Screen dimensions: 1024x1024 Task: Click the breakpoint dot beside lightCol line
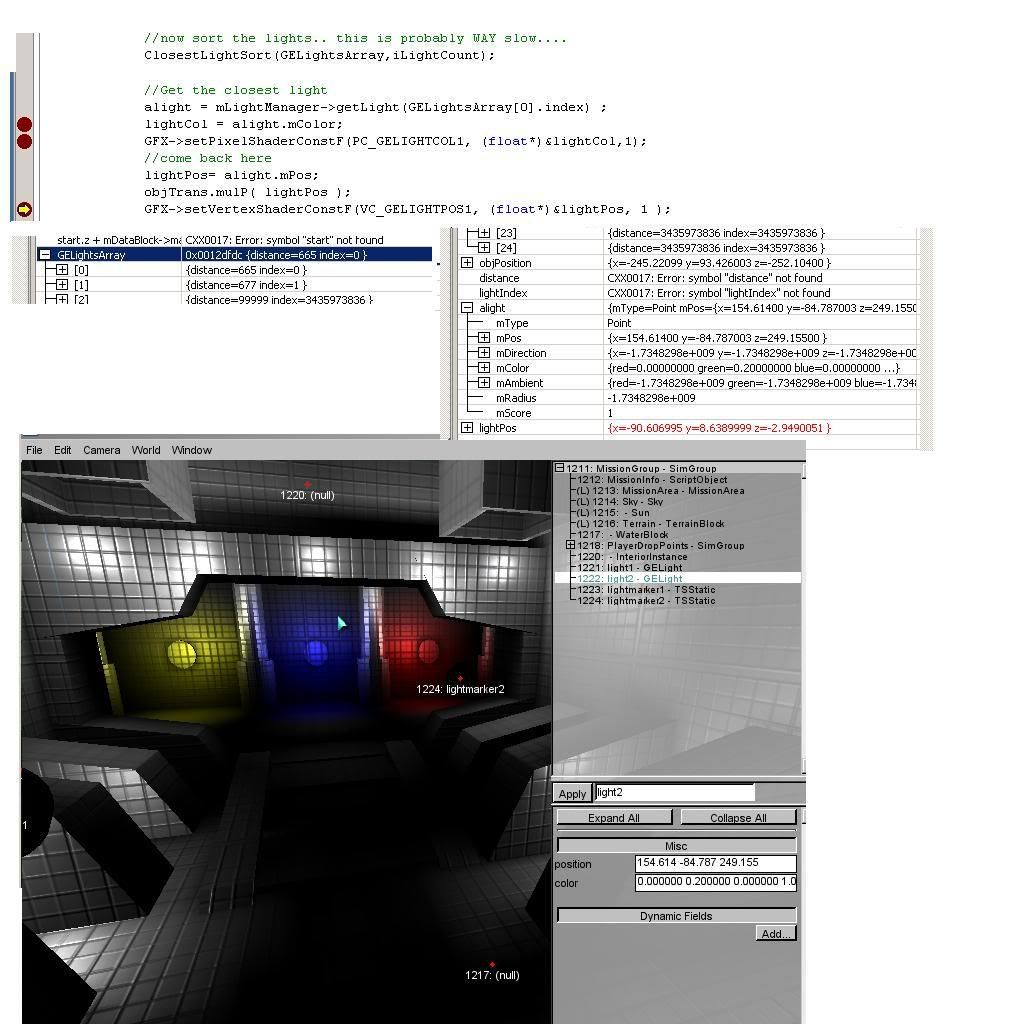(24, 124)
